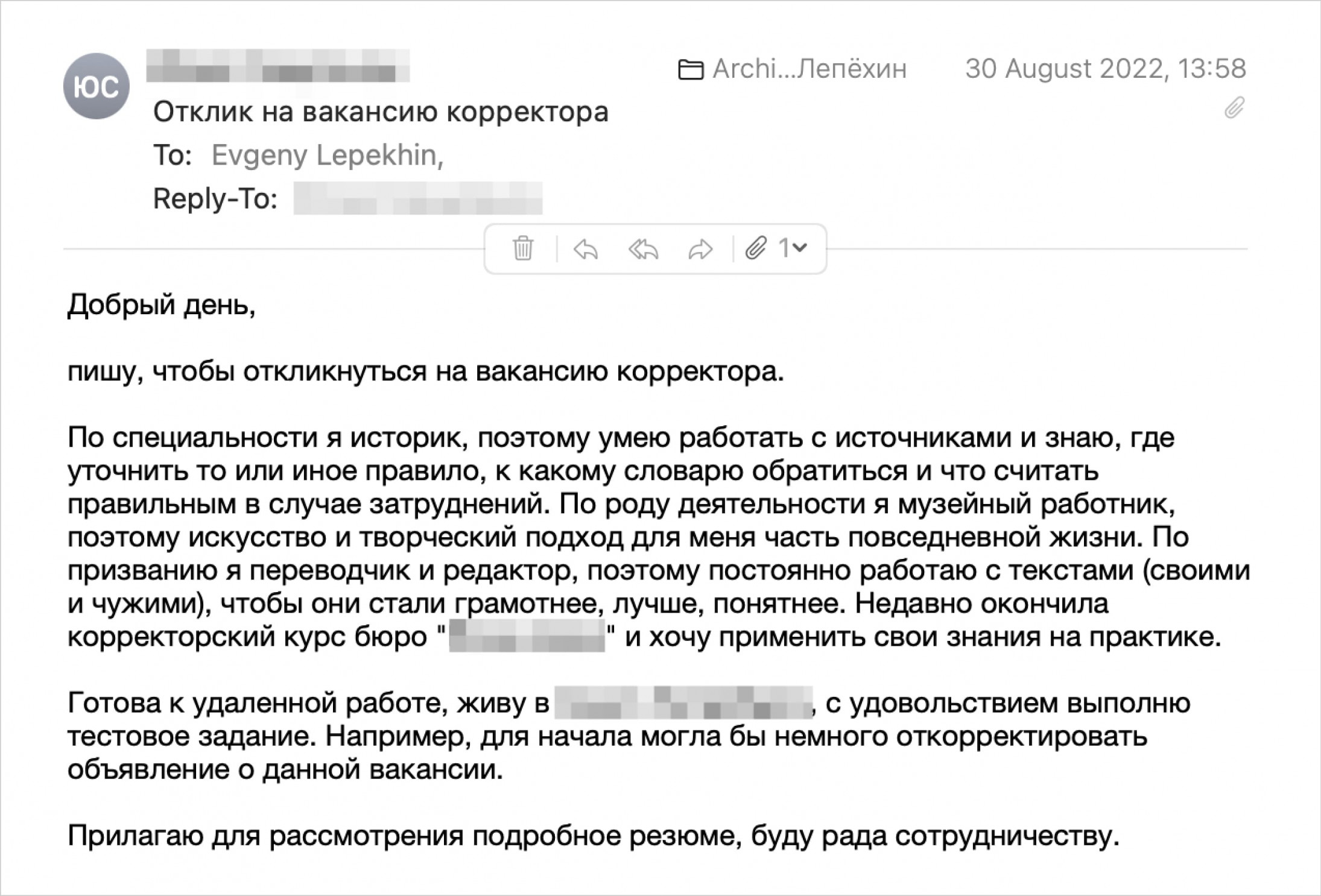Click the ЮС sender avatar
The image size is (1321, 896).
(x=97, y=86)
